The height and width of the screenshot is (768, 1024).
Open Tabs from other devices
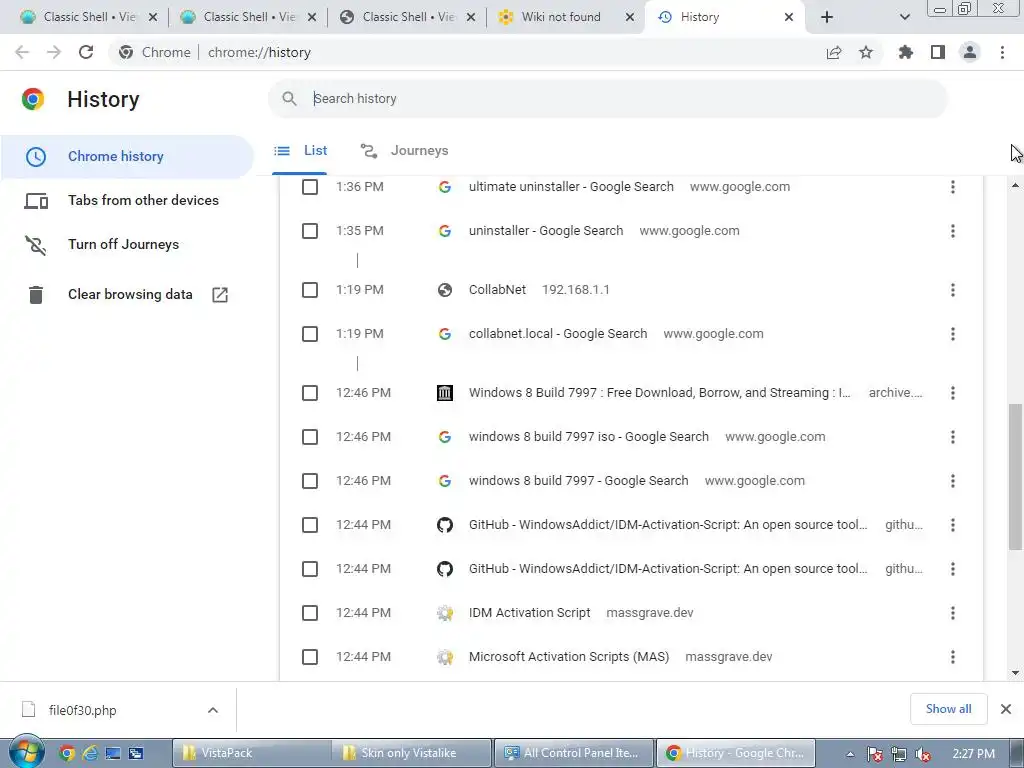click(x=127, y=200)
